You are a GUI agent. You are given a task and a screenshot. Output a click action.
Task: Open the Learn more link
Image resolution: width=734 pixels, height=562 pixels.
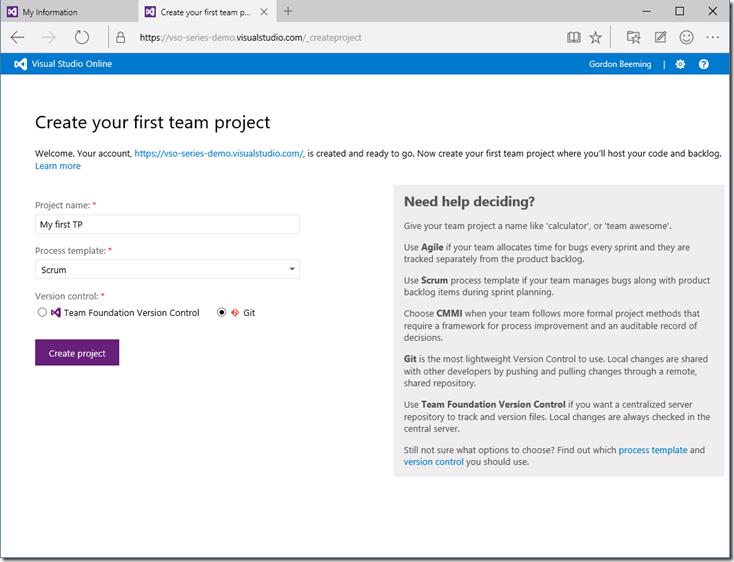58,166
